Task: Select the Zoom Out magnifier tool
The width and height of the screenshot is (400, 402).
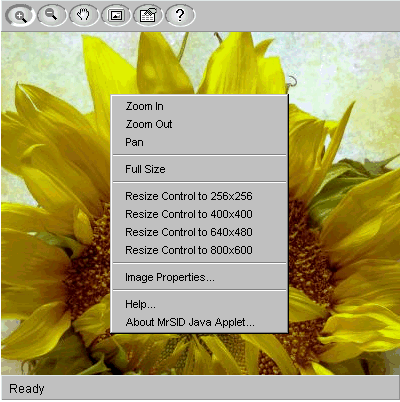Action: click(x=52, y=15)
